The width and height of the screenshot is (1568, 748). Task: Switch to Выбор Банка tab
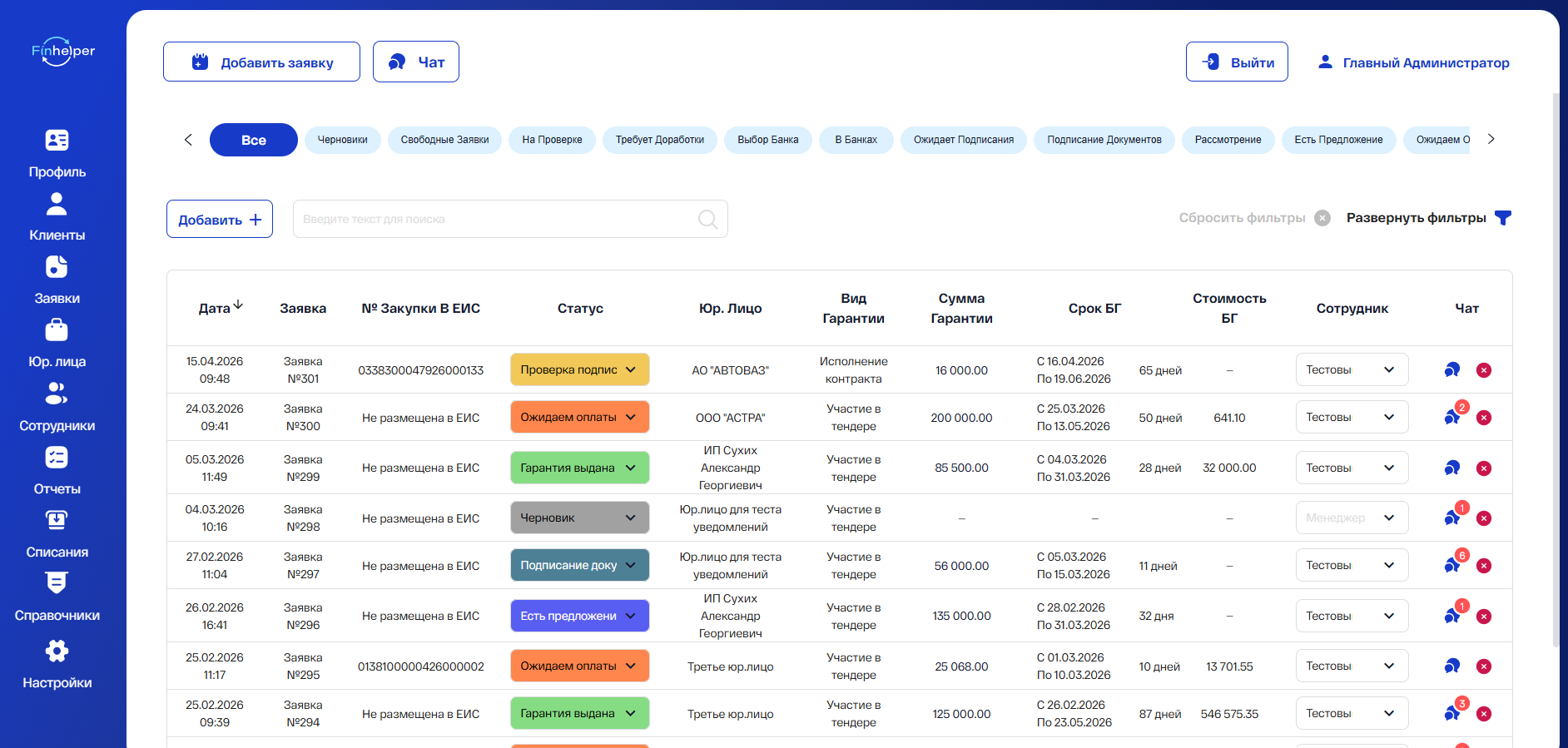(768, 140)
